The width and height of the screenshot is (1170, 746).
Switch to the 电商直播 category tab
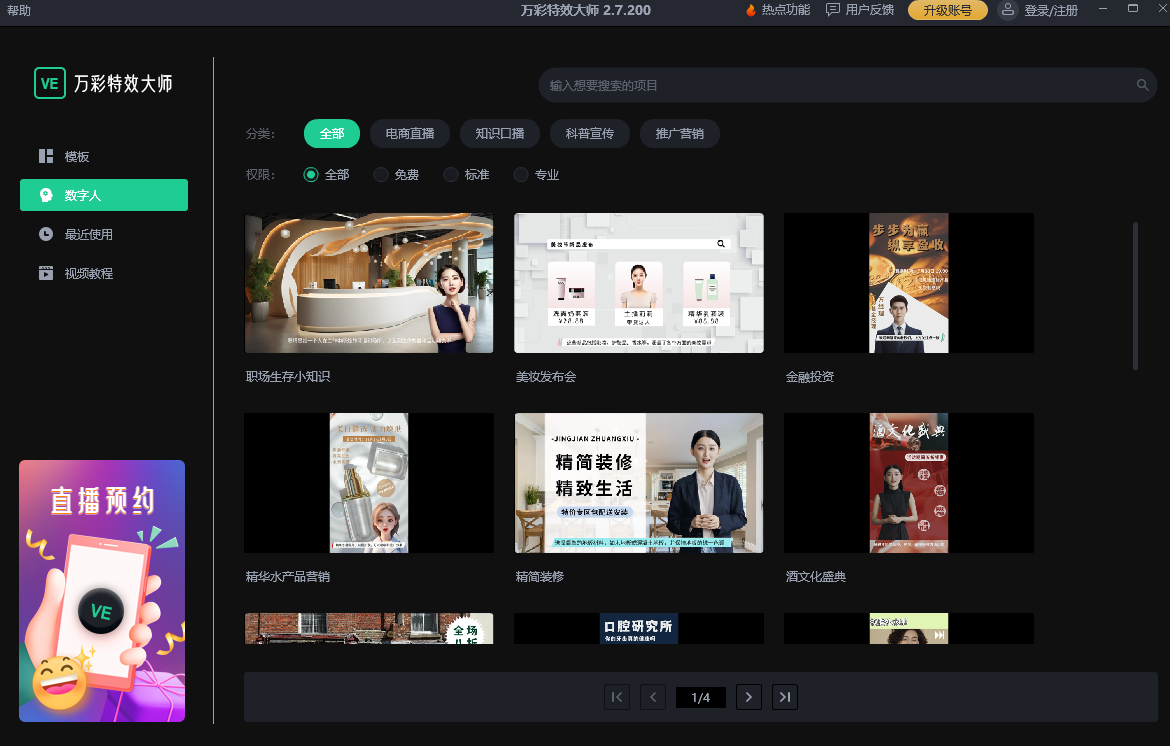(409, 133)
